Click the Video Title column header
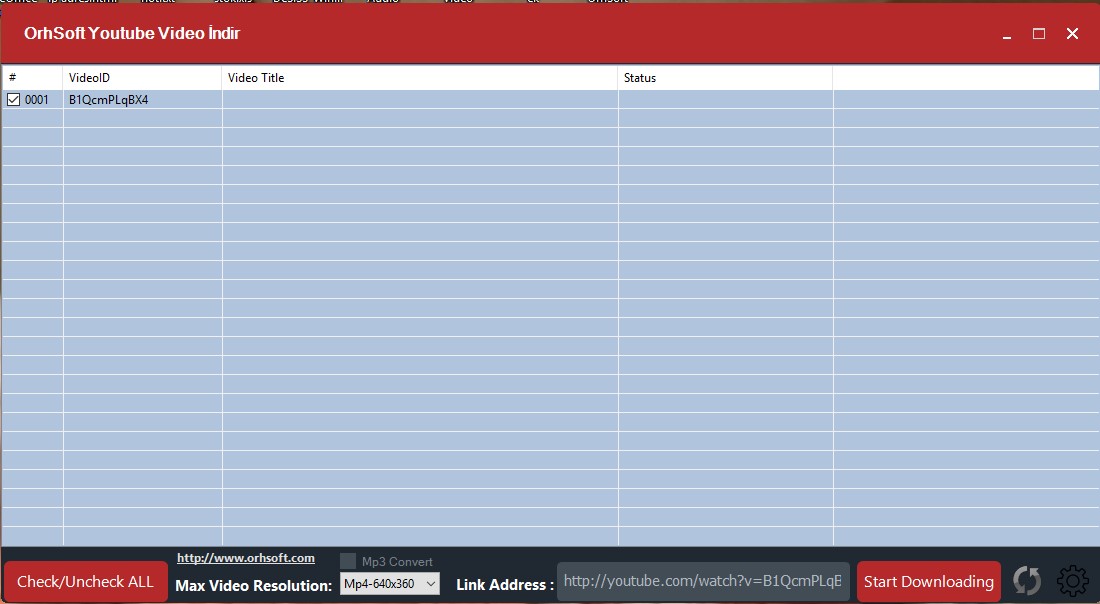 (x=419, y=78)
